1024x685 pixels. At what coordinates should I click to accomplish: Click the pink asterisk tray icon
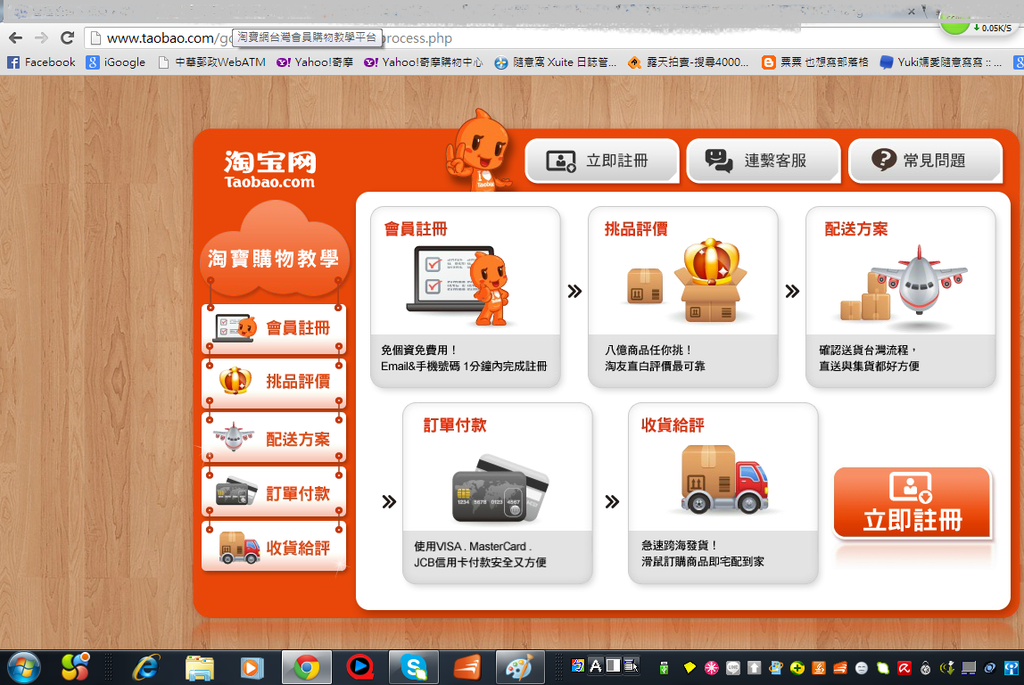(x=711, y=668)
